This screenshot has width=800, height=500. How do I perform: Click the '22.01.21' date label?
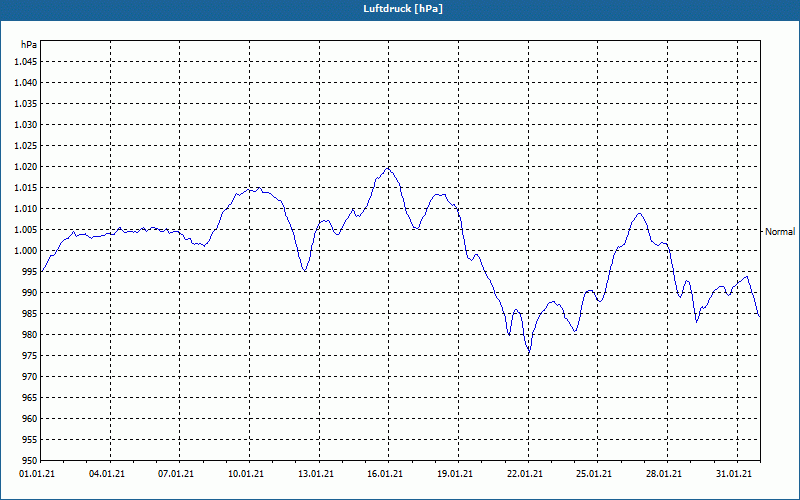(524, 474)
